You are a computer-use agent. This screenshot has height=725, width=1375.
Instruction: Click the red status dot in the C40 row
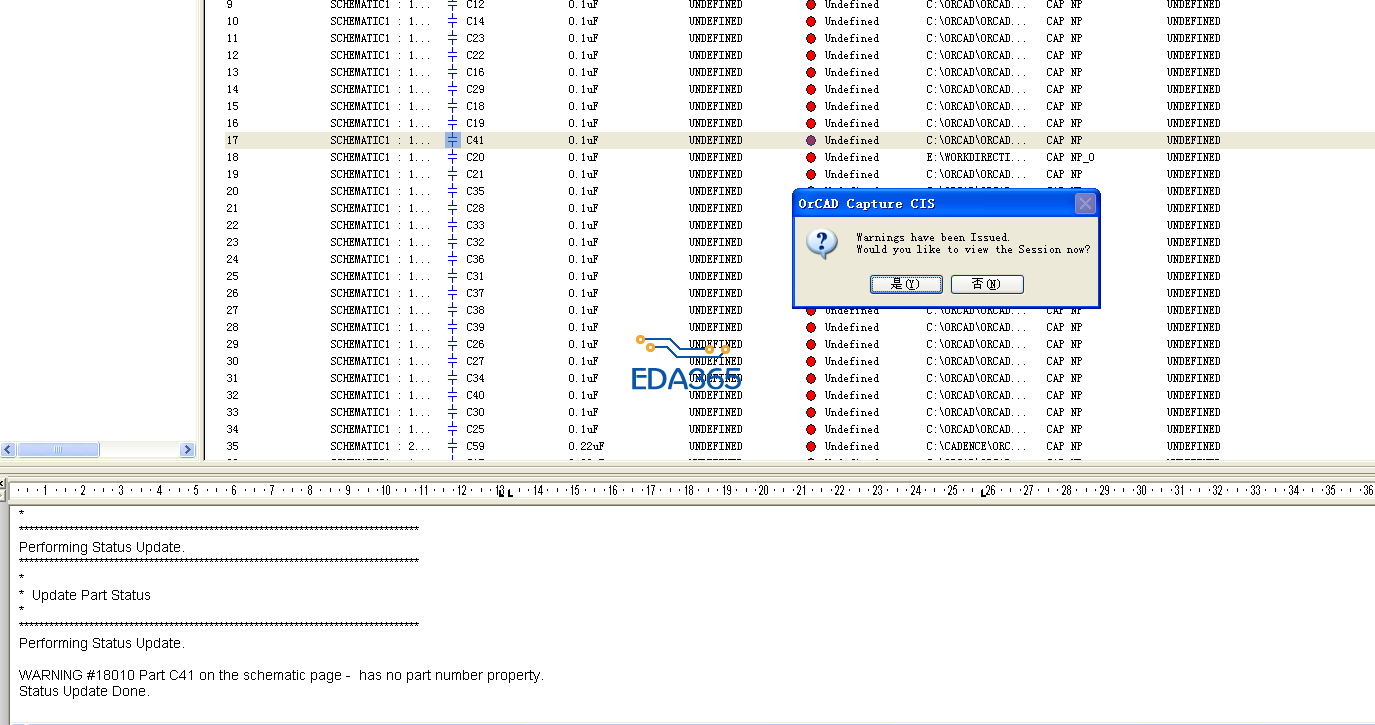click(811, 395)
